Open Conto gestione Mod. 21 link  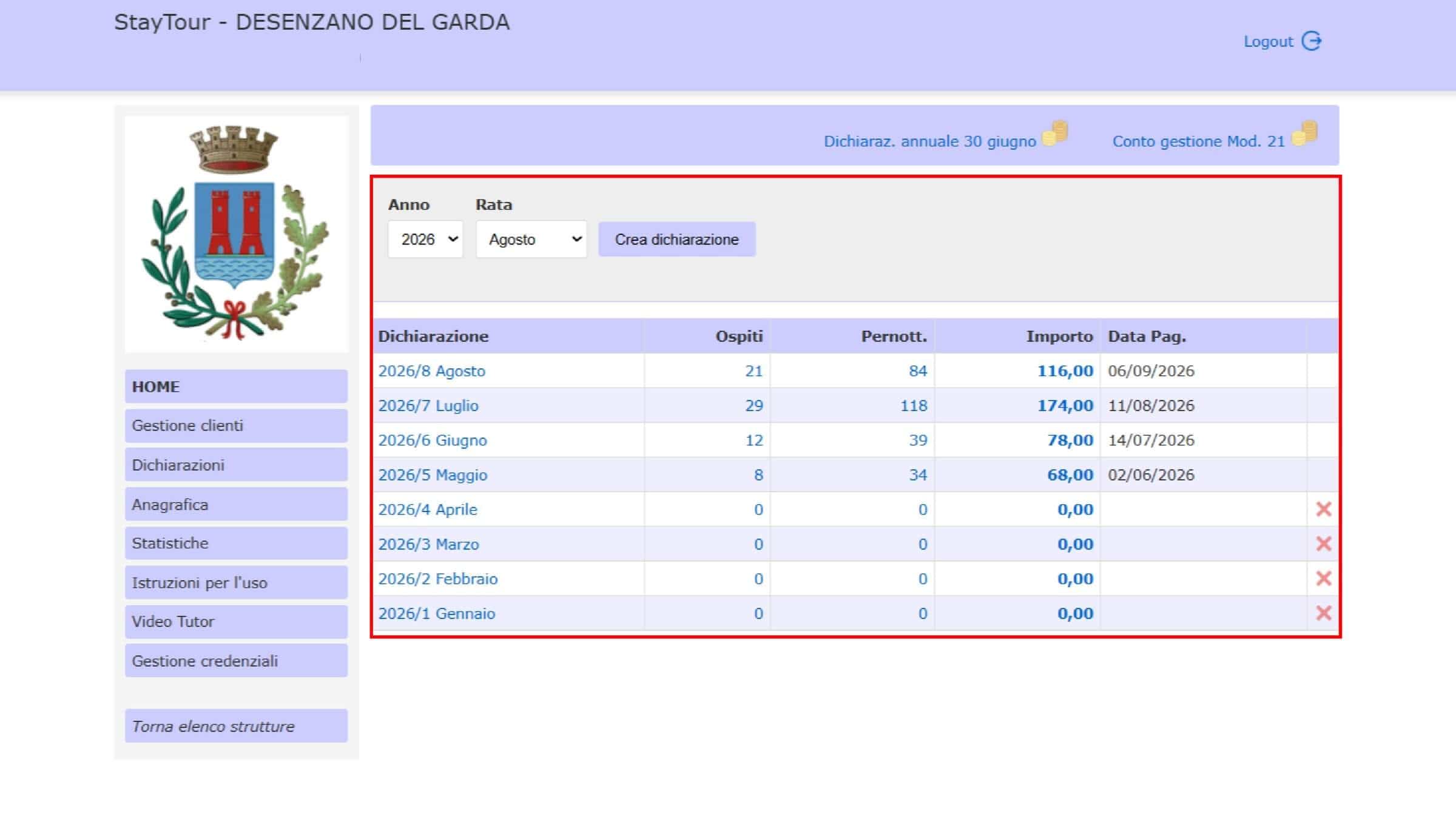pos(1199,141)
